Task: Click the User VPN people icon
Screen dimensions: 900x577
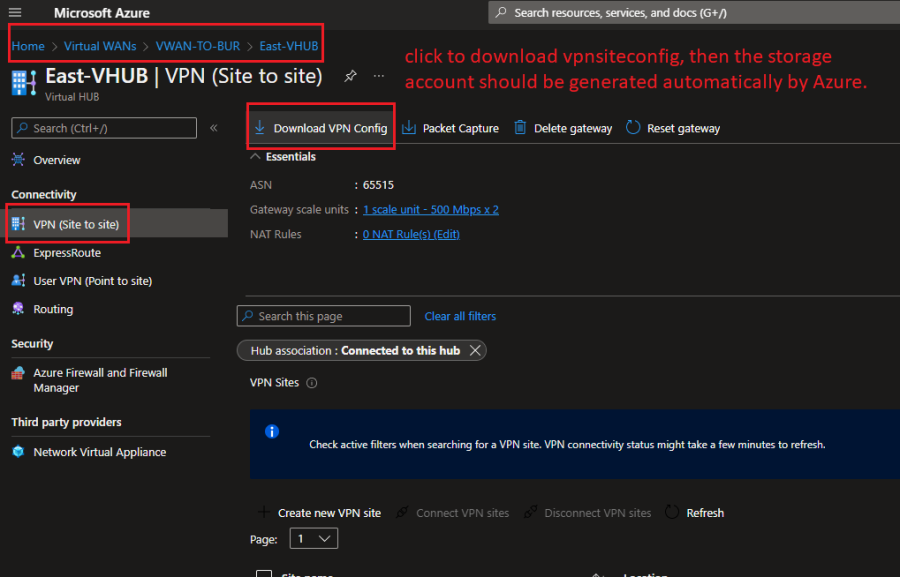Action: click(x=18, y=280)
